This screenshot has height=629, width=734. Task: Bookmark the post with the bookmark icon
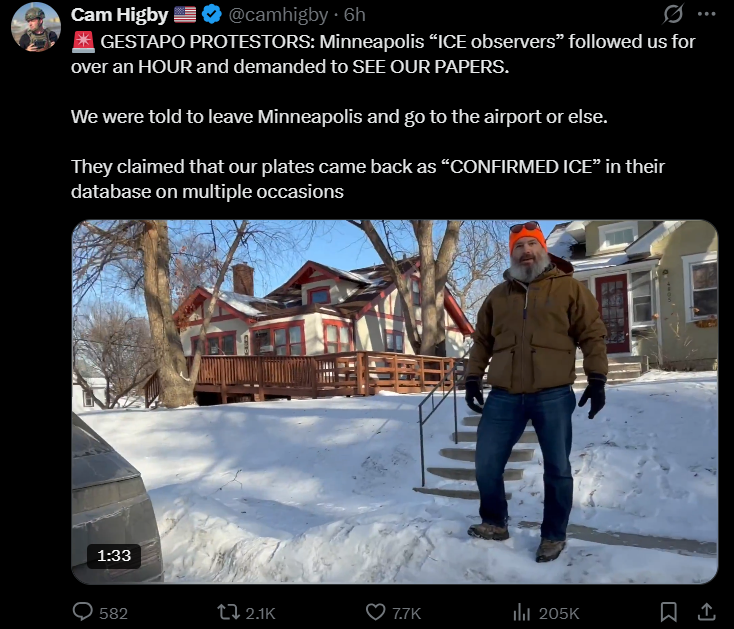[x=668, y=612]
